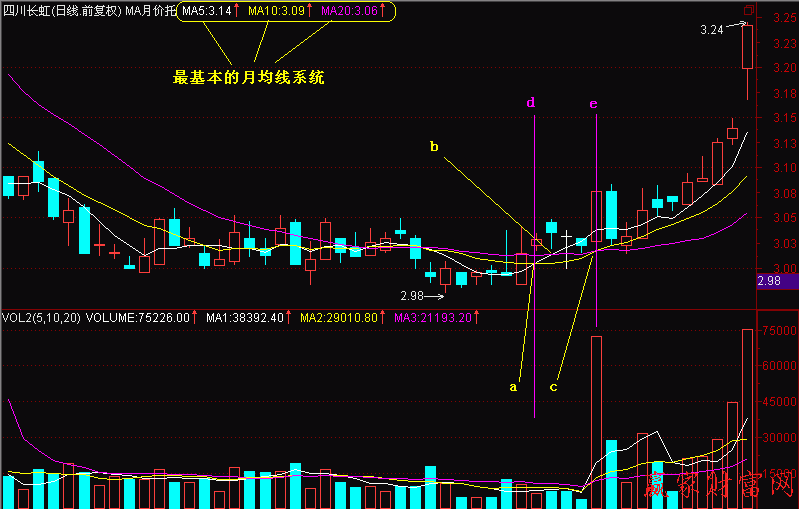Select the MA20:3.06 indicator readout
Image resolution: width=799 pixels, height=509 pixels.
(350, 11)
